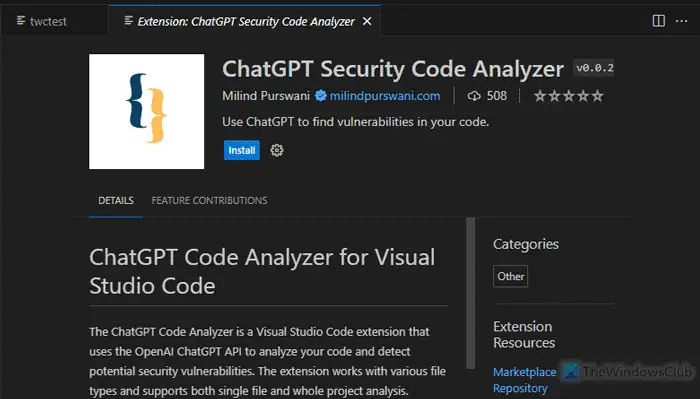The height and width of the screenshot is (399, 700).
Task: Click the readme vertical scrollbar
Action: point(471,293)
